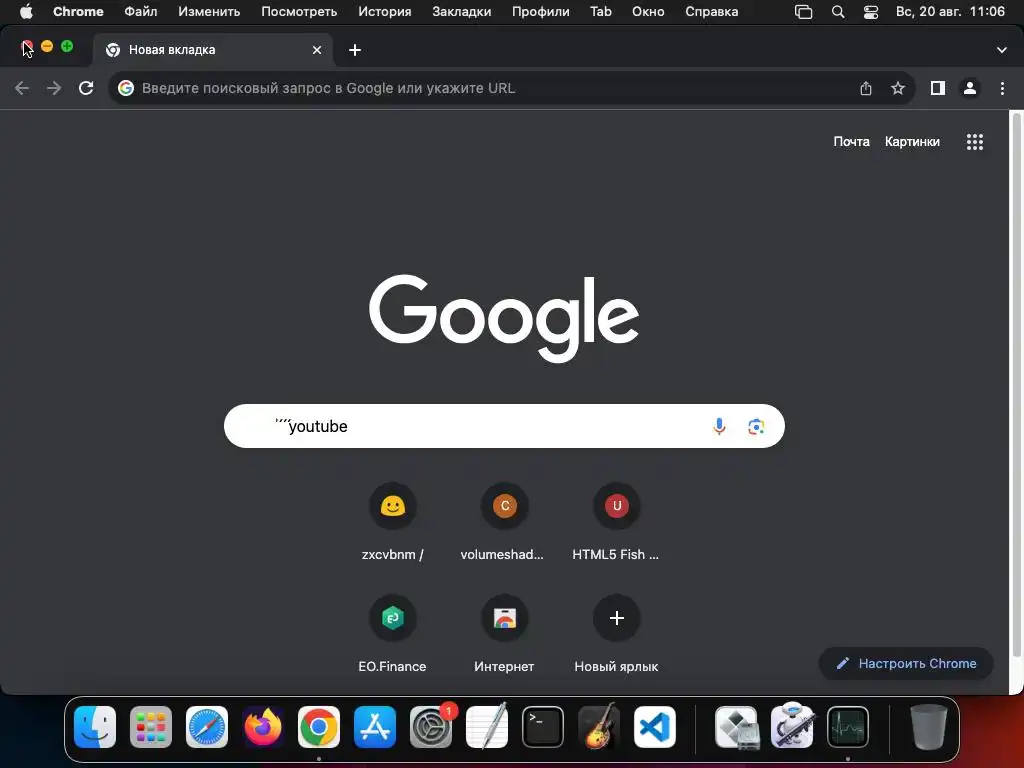Open the Trash in the Dock
1024x768 pixels.
(929, 727)
